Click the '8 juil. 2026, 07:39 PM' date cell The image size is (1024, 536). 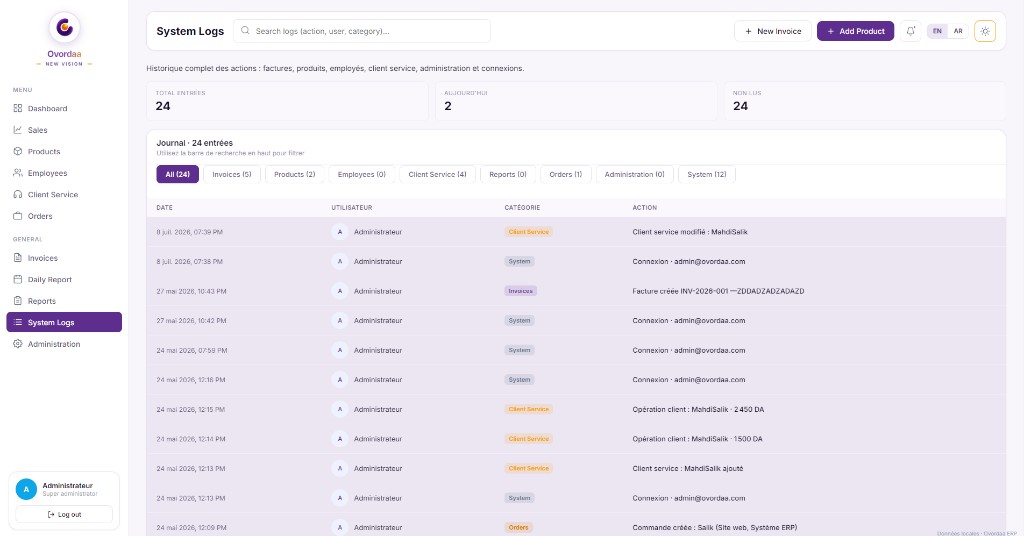tap(189, 232)
